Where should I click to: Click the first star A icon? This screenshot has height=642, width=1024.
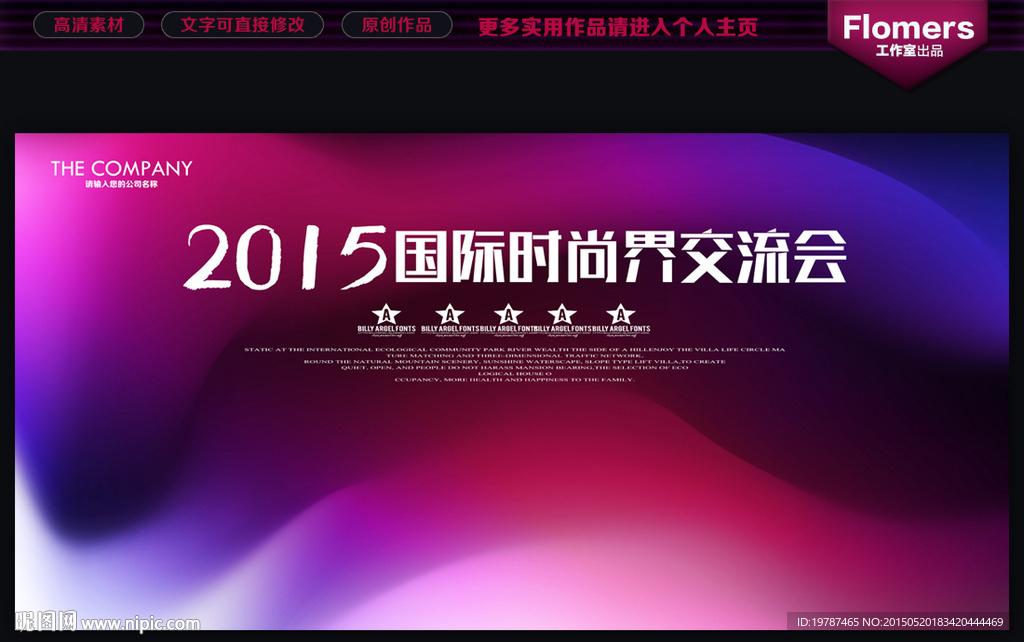point(386,314)
